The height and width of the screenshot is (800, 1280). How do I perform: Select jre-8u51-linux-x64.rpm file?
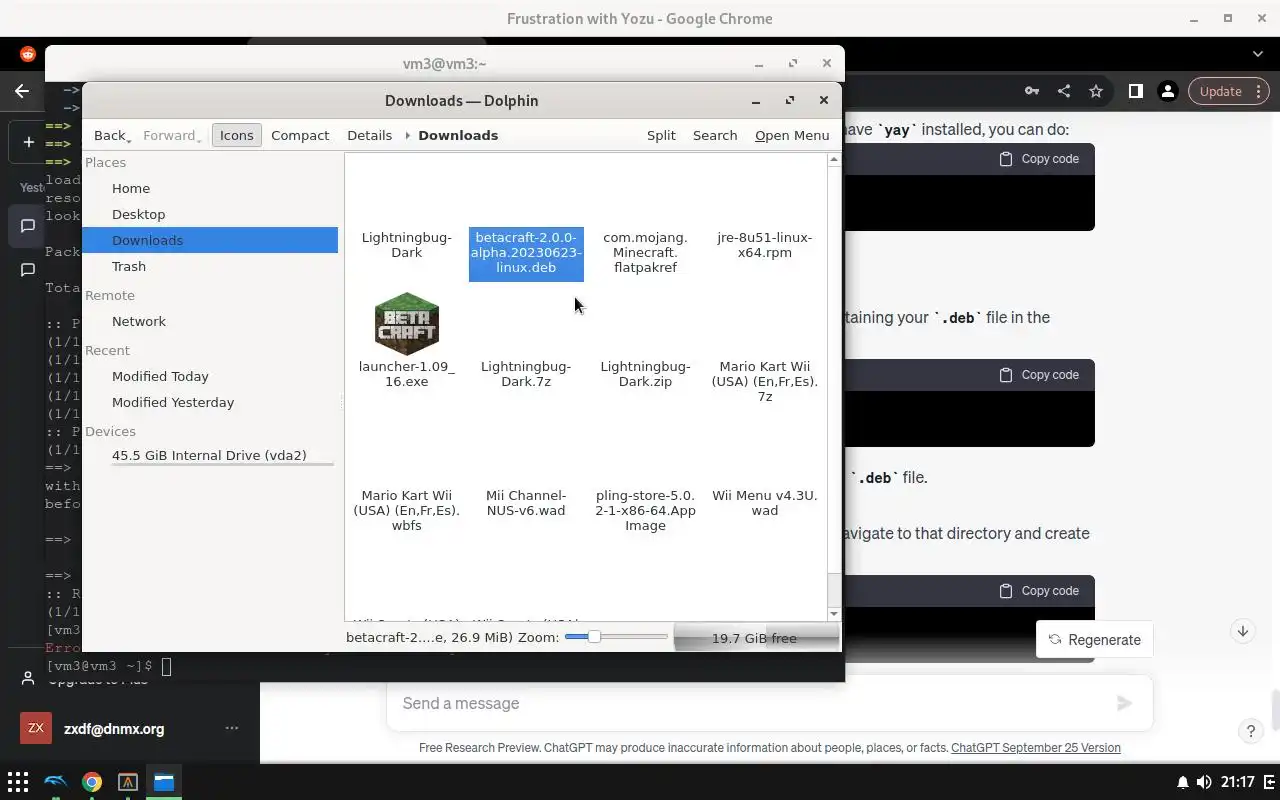tap(765, 245)
